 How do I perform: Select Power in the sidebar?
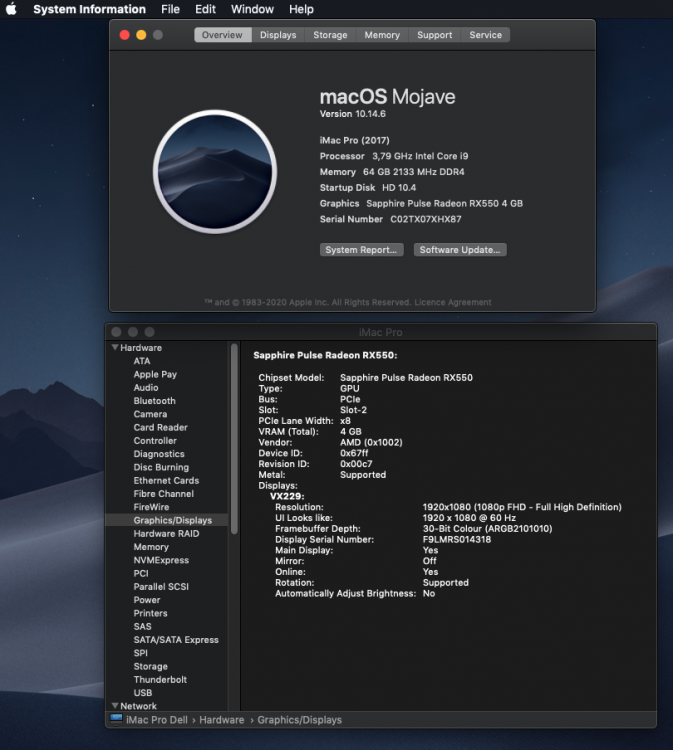147,600
